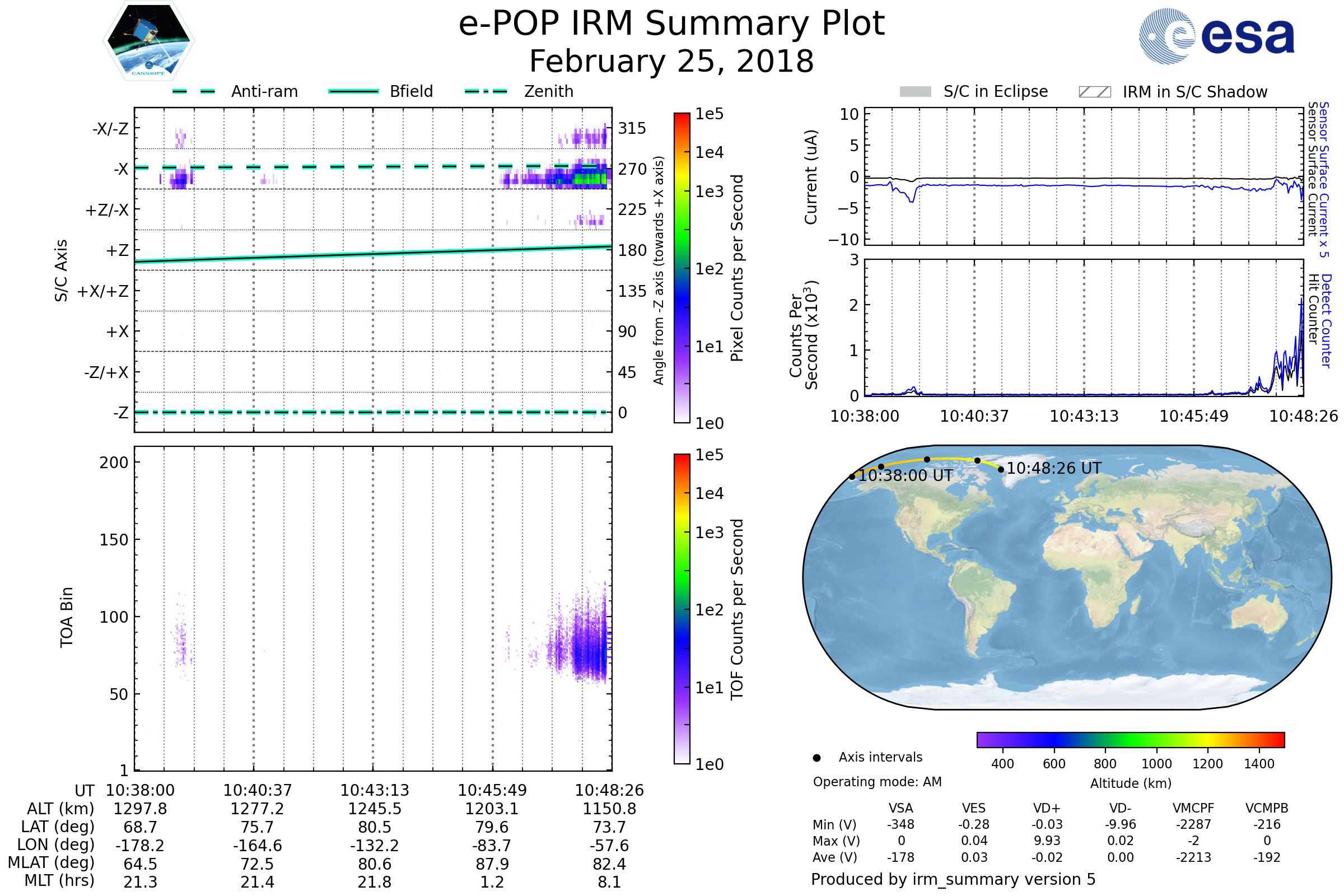Click Produced by irm_summary version 5 text
Viewport: 1344px width, 896px height.
click(x=953, y=879)
